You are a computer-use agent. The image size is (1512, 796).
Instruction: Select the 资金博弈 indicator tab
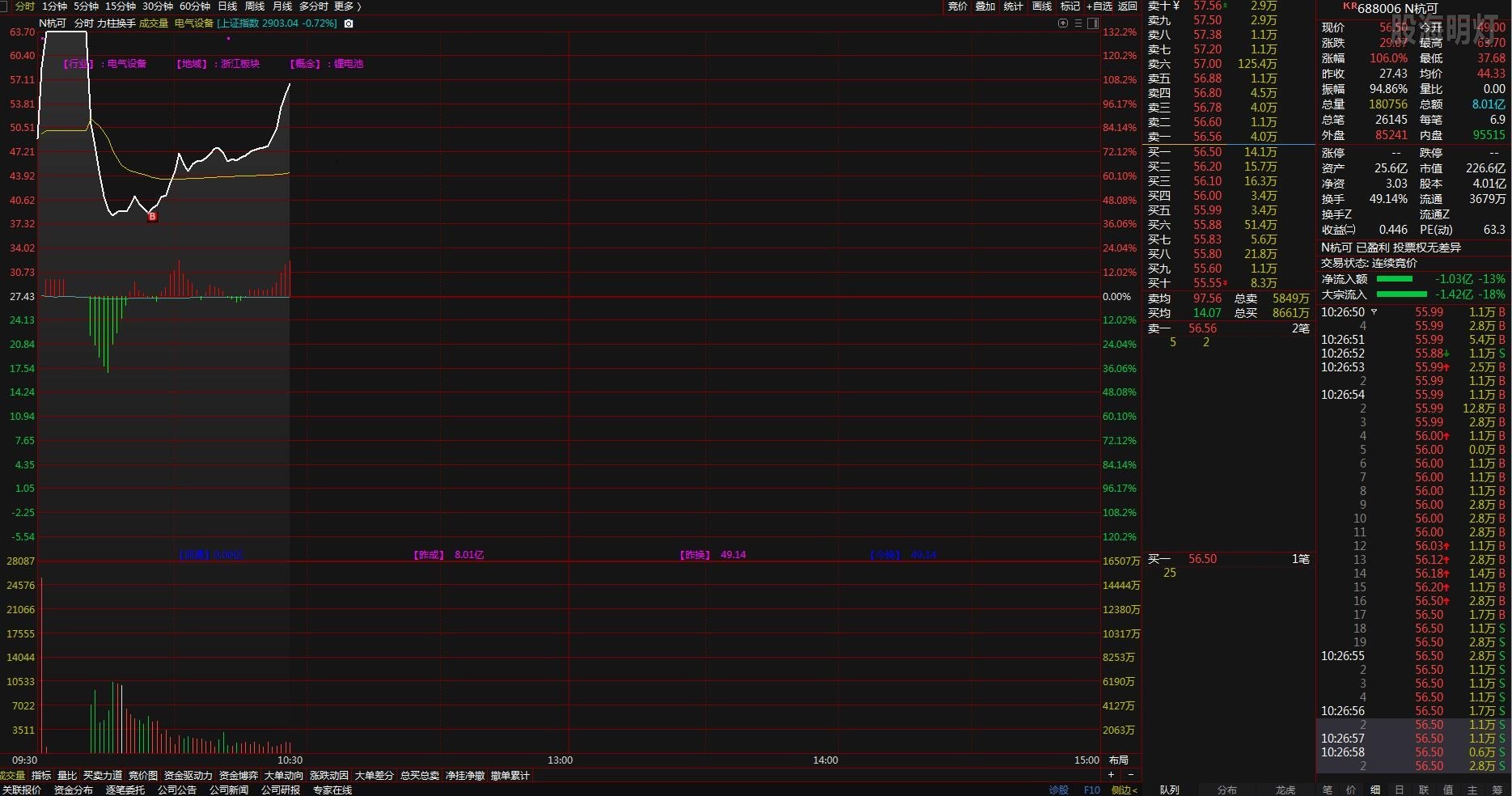[239, 775]
